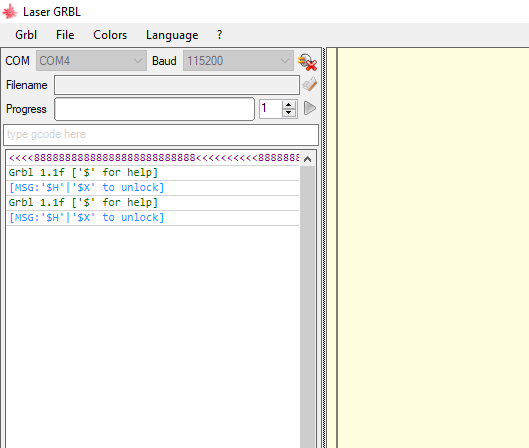Click the first Grbl 1.1f help line
This screenshot has height=448, width=529.
tap(152, 173)
